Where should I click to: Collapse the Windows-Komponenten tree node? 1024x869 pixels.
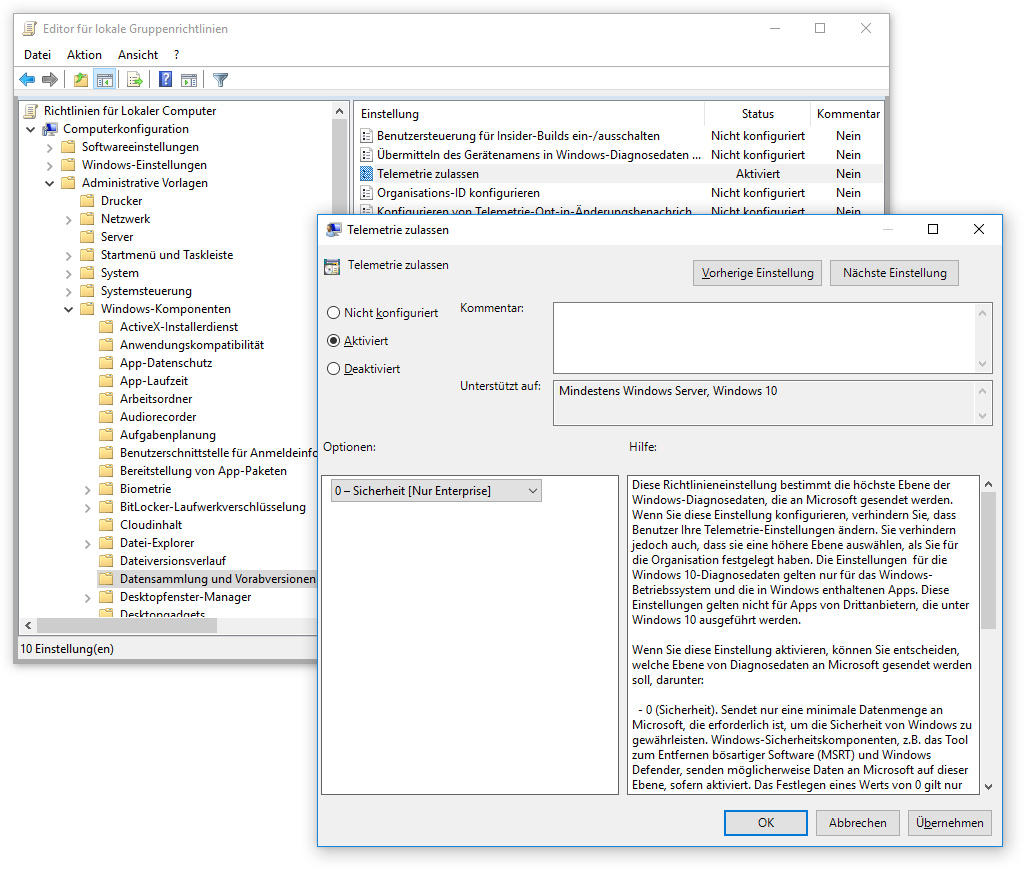(x=69, y=309)
